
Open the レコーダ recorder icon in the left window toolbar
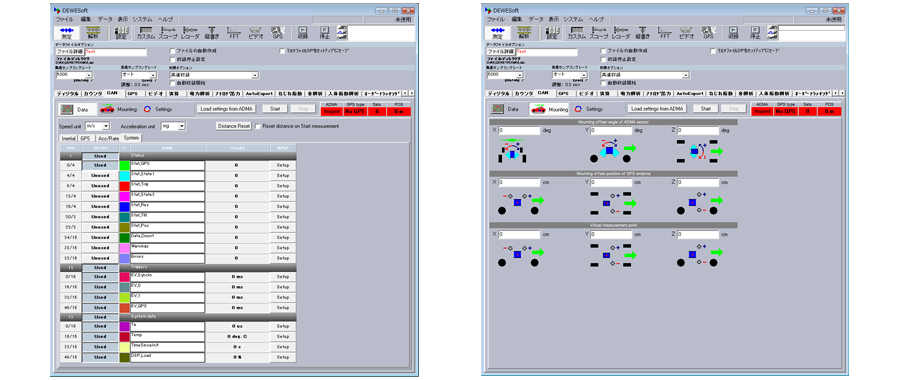pyautogui.click(x=190, y=32)
